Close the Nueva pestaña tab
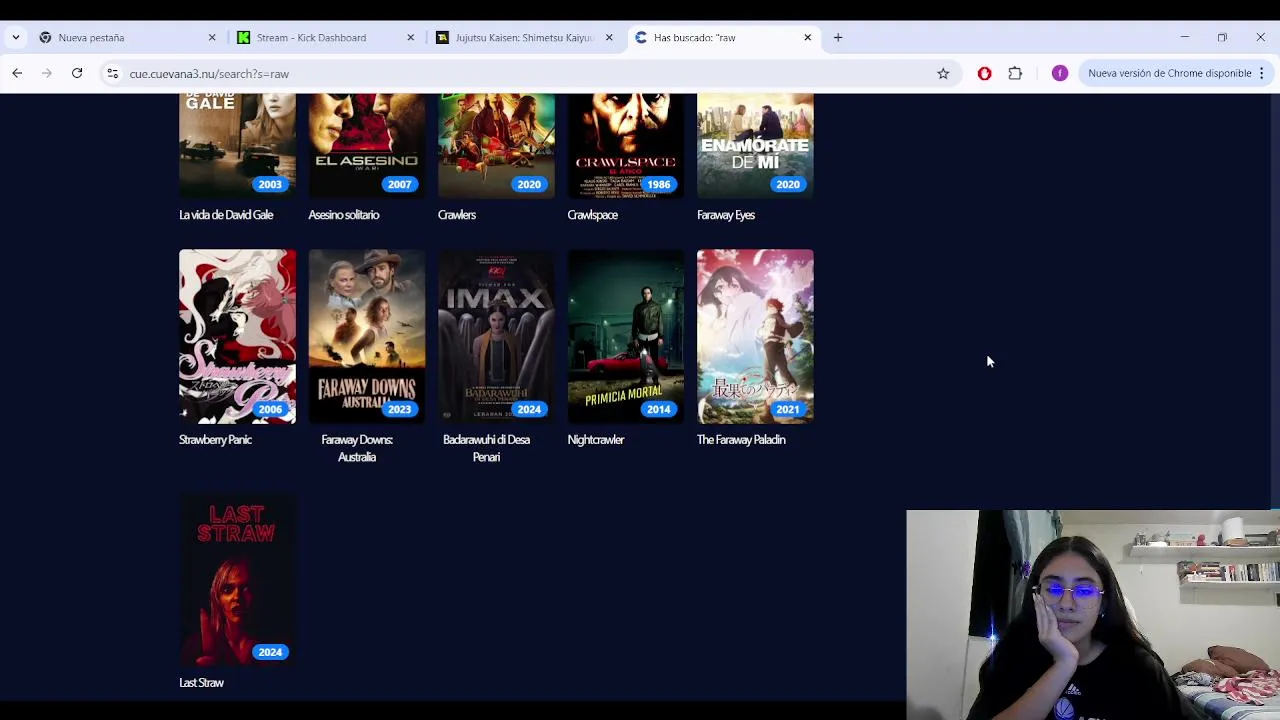 (x=212, y=37)
